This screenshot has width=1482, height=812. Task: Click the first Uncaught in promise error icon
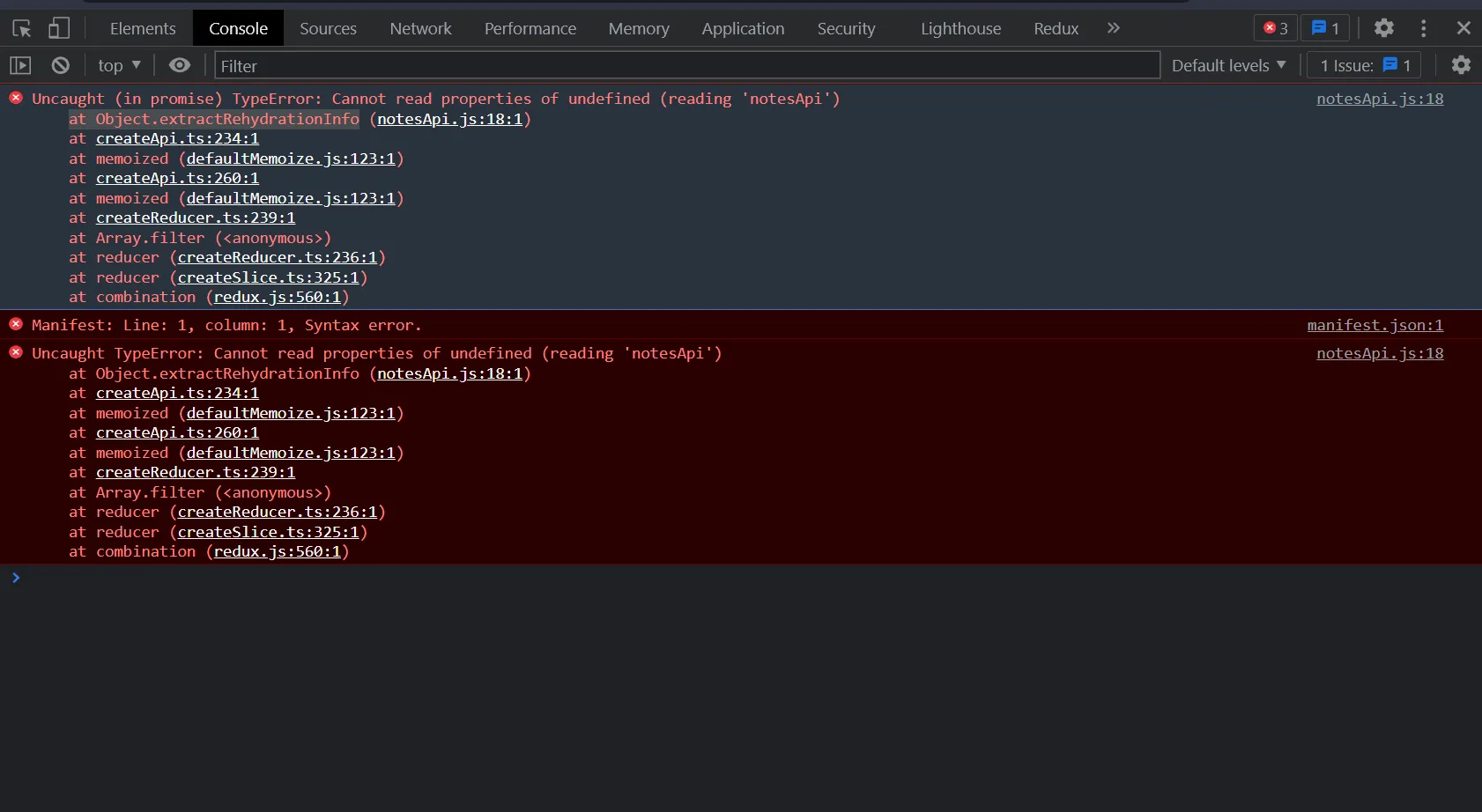click(16, 98)
